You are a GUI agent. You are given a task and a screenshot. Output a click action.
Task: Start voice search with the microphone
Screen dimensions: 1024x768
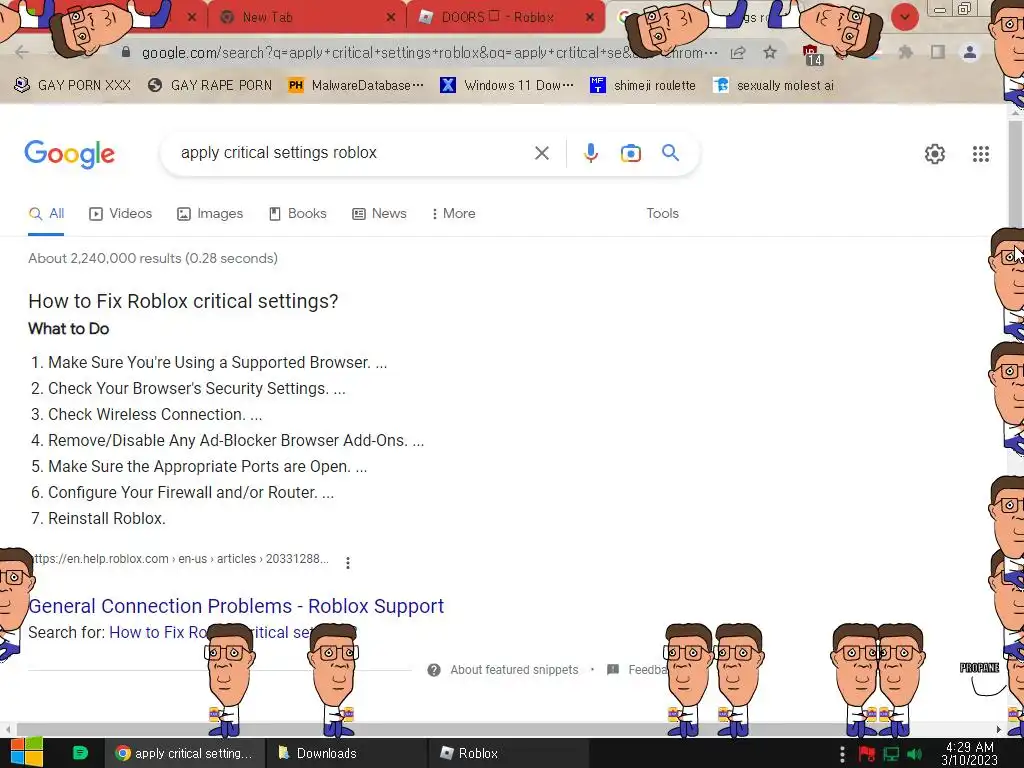click(590, 153)
